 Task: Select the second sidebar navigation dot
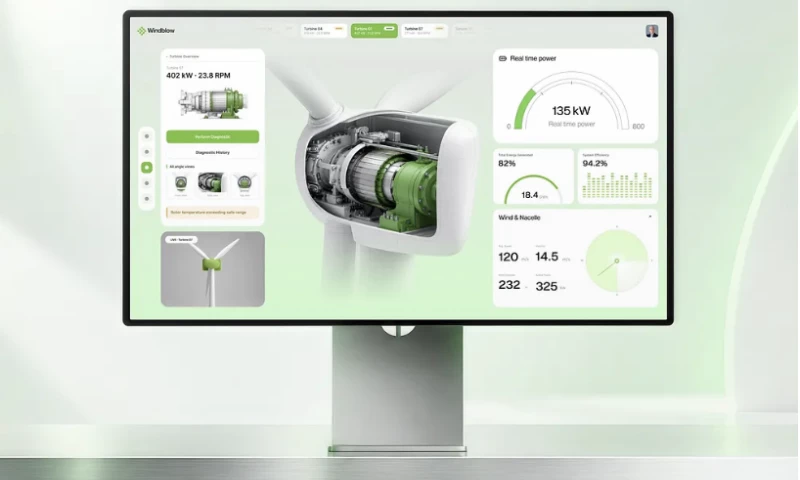coord(146,152)
